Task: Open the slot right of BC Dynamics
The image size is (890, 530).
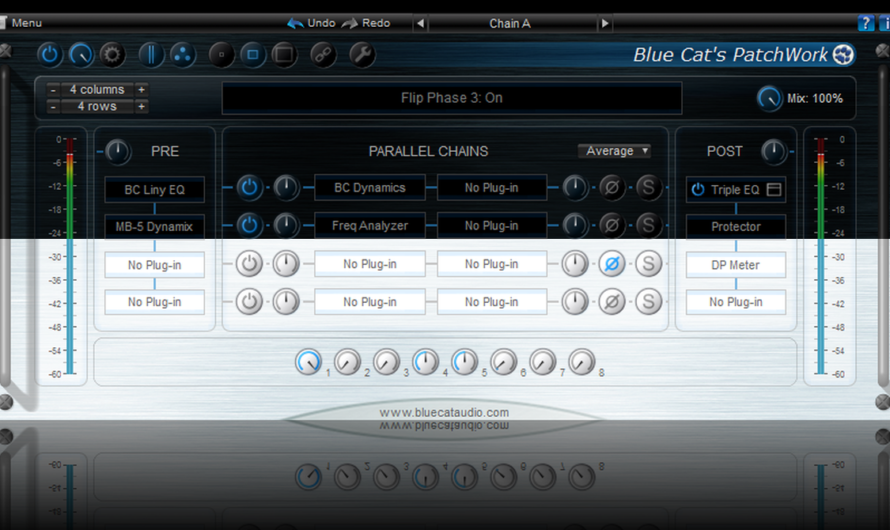Action: 492,188
